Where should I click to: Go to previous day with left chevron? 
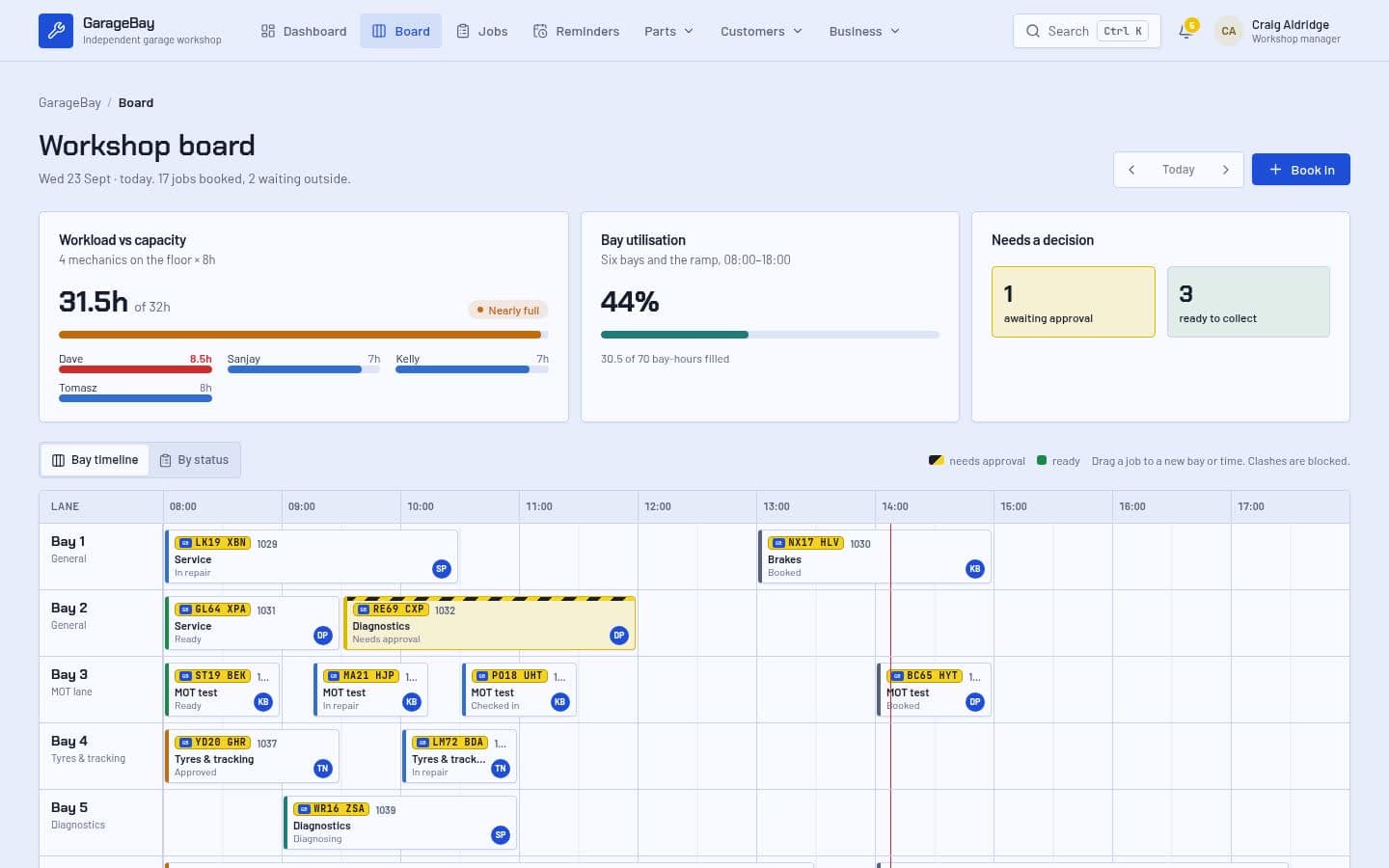[1131, 170]
